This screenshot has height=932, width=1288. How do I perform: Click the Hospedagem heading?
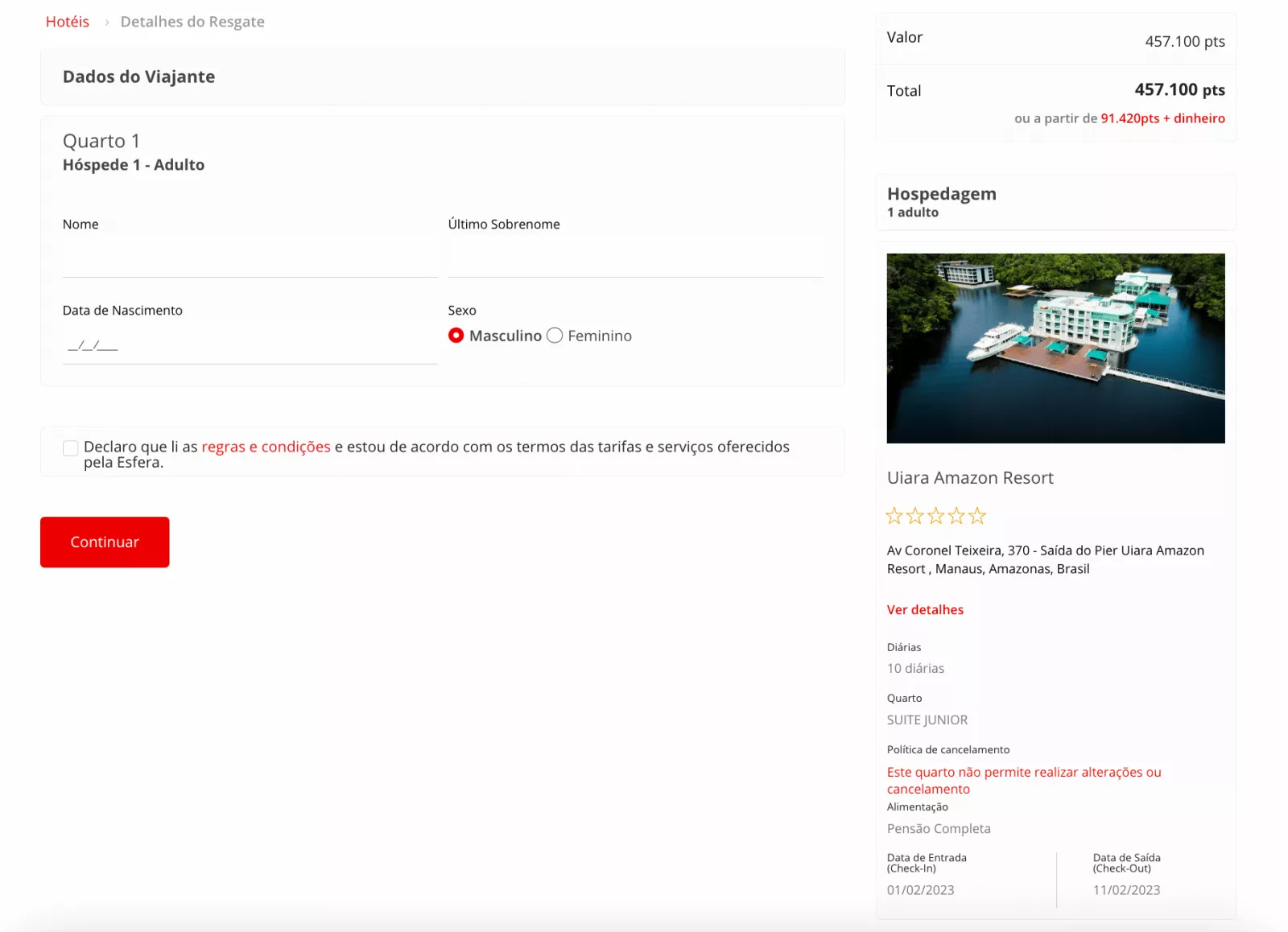click(x=942, y=194)
